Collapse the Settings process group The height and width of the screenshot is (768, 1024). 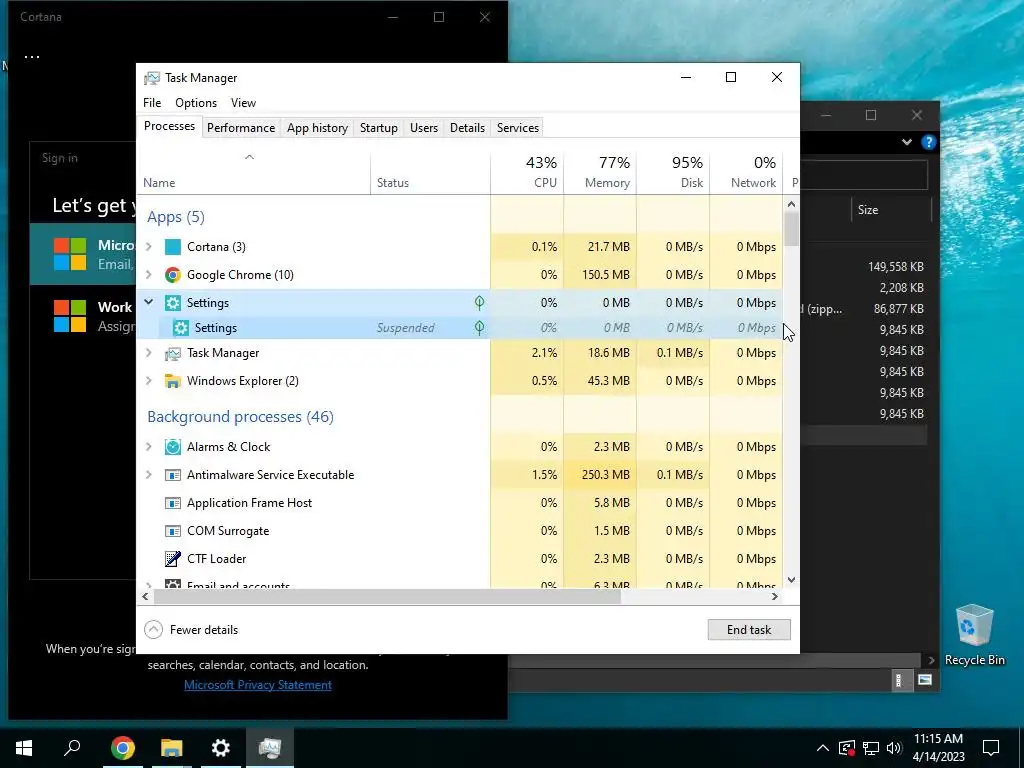(149, 302)
